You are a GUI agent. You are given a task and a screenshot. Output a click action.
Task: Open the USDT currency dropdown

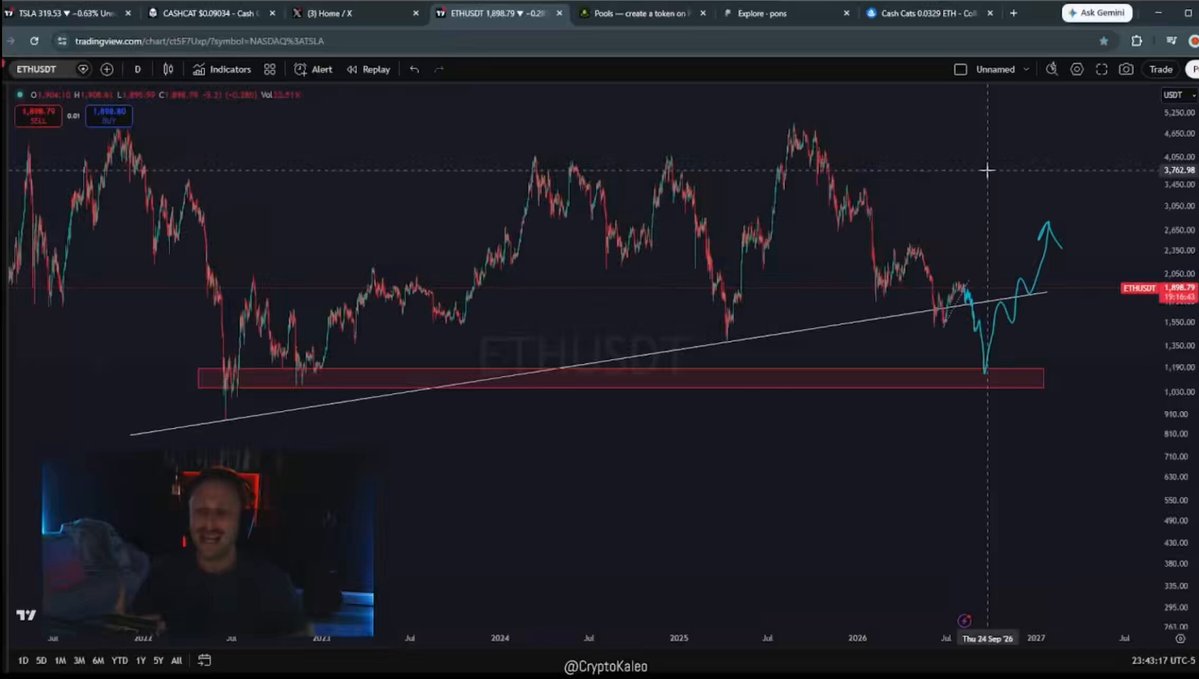coord(1178,95)
